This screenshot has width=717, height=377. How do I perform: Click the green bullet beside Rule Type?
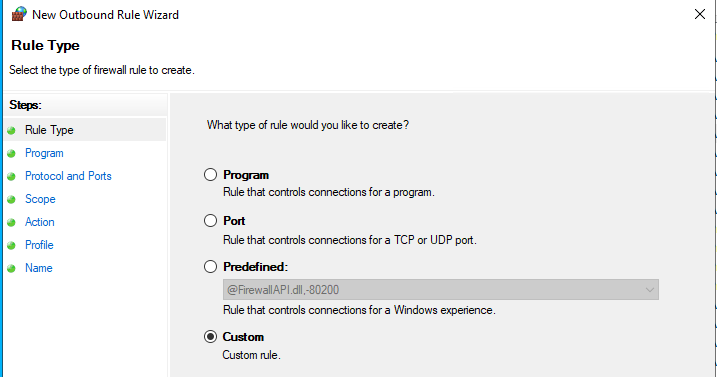pos(11,130)
